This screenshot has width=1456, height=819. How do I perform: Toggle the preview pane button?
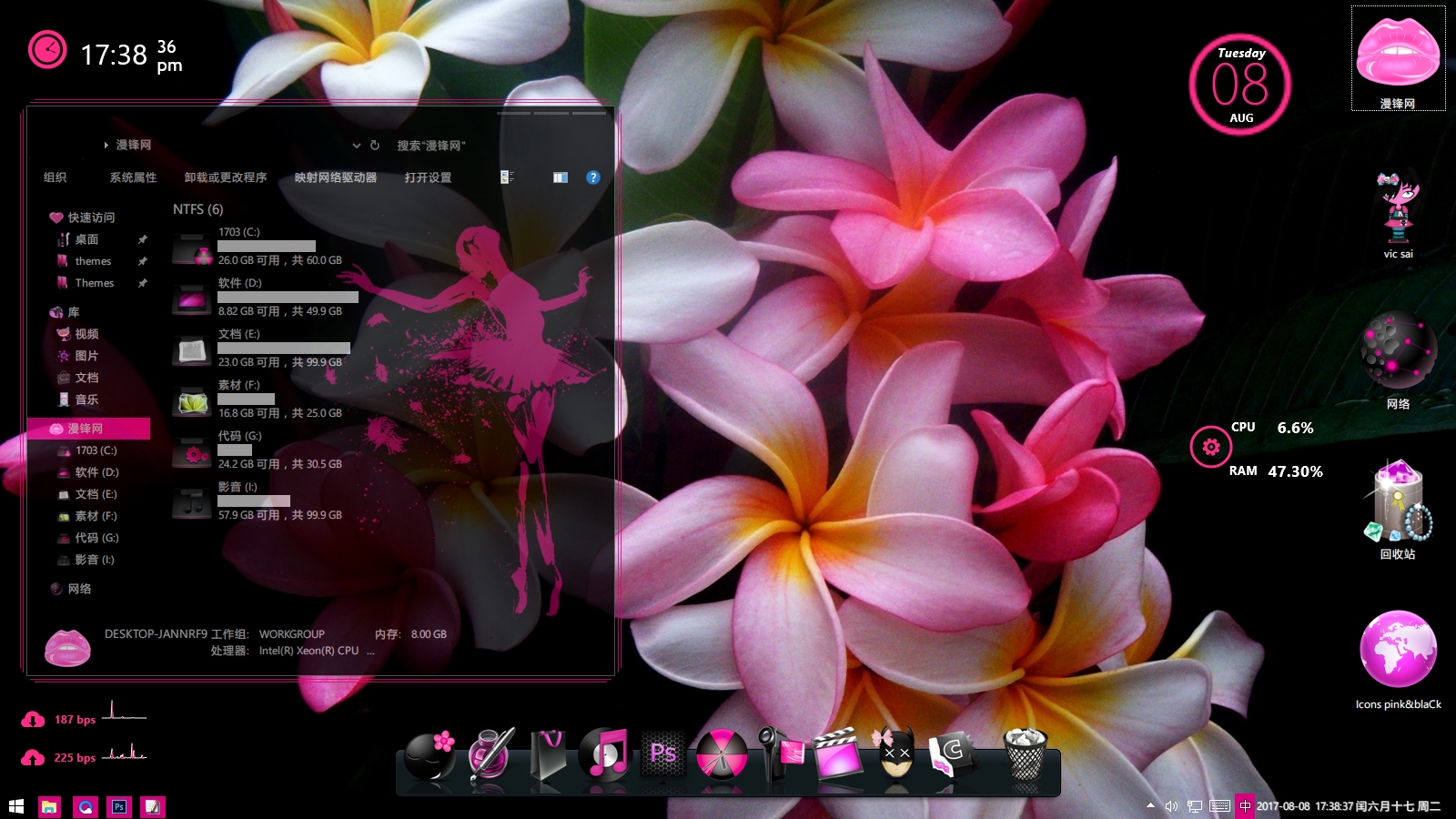click(561, 177)
